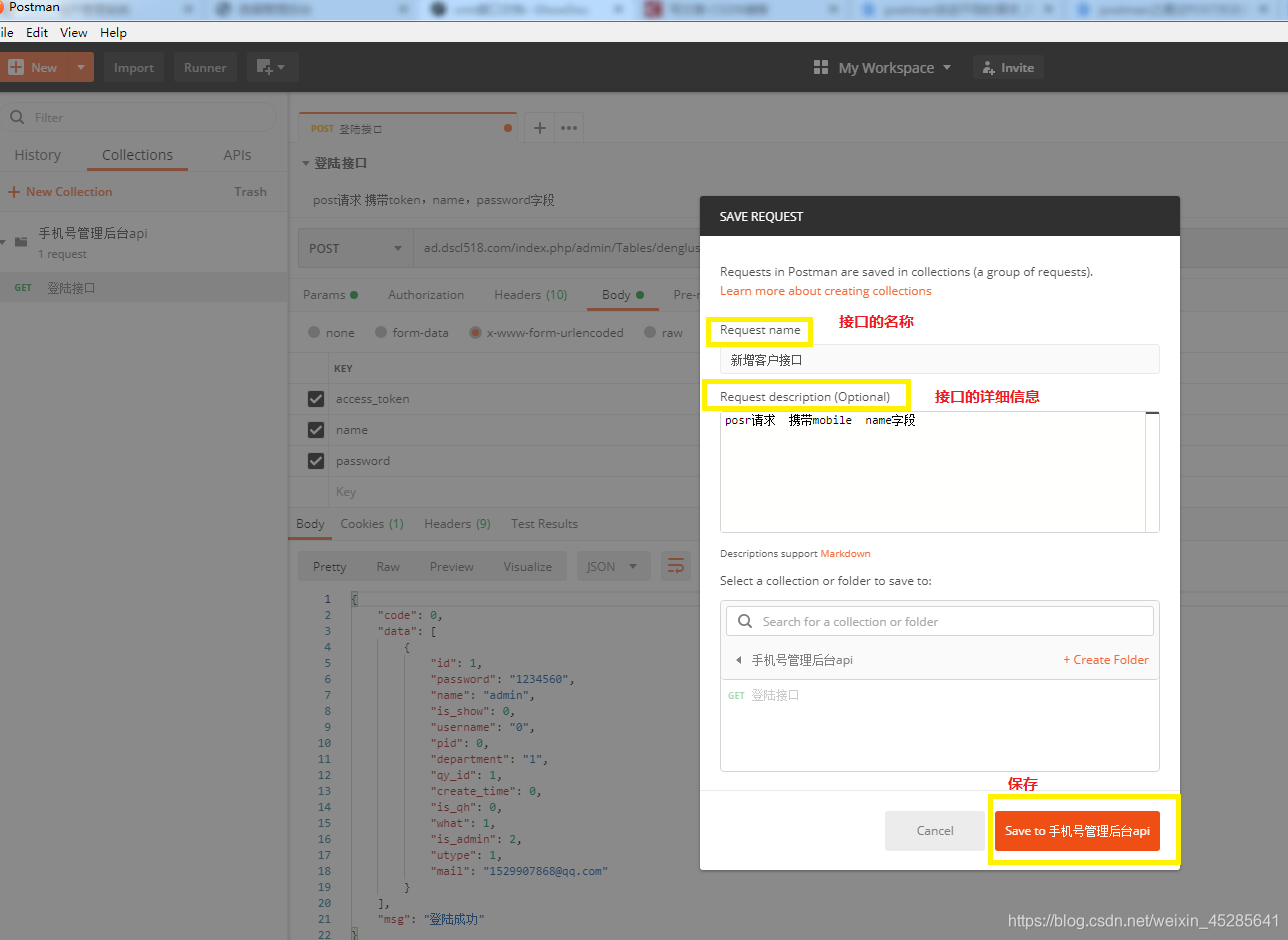Open the Authorization tab
1288x940 pixels.
pos(426,295)
